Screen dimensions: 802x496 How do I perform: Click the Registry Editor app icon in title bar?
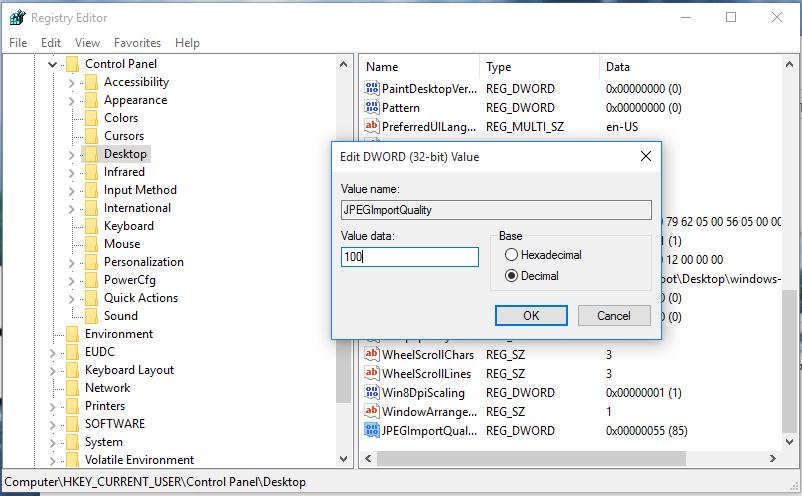16,17
